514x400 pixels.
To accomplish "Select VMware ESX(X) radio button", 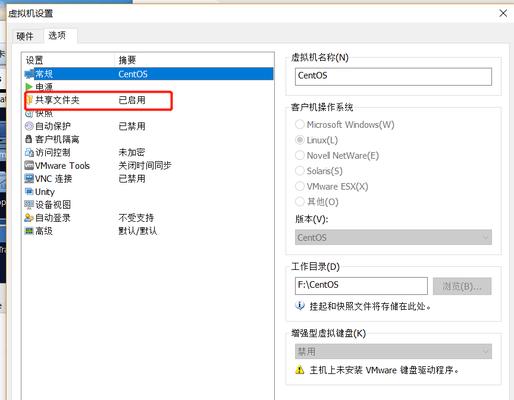I will [300, 186].
